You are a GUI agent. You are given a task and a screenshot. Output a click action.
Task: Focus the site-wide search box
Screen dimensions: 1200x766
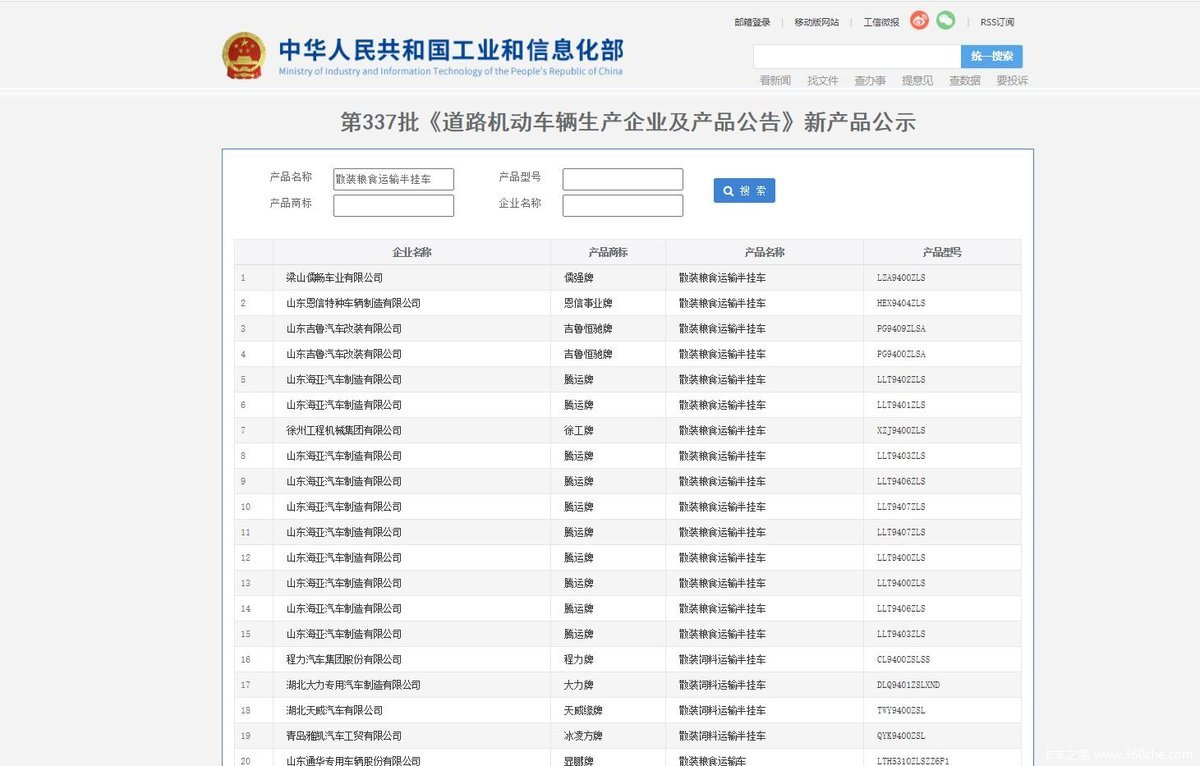(857, 57)
